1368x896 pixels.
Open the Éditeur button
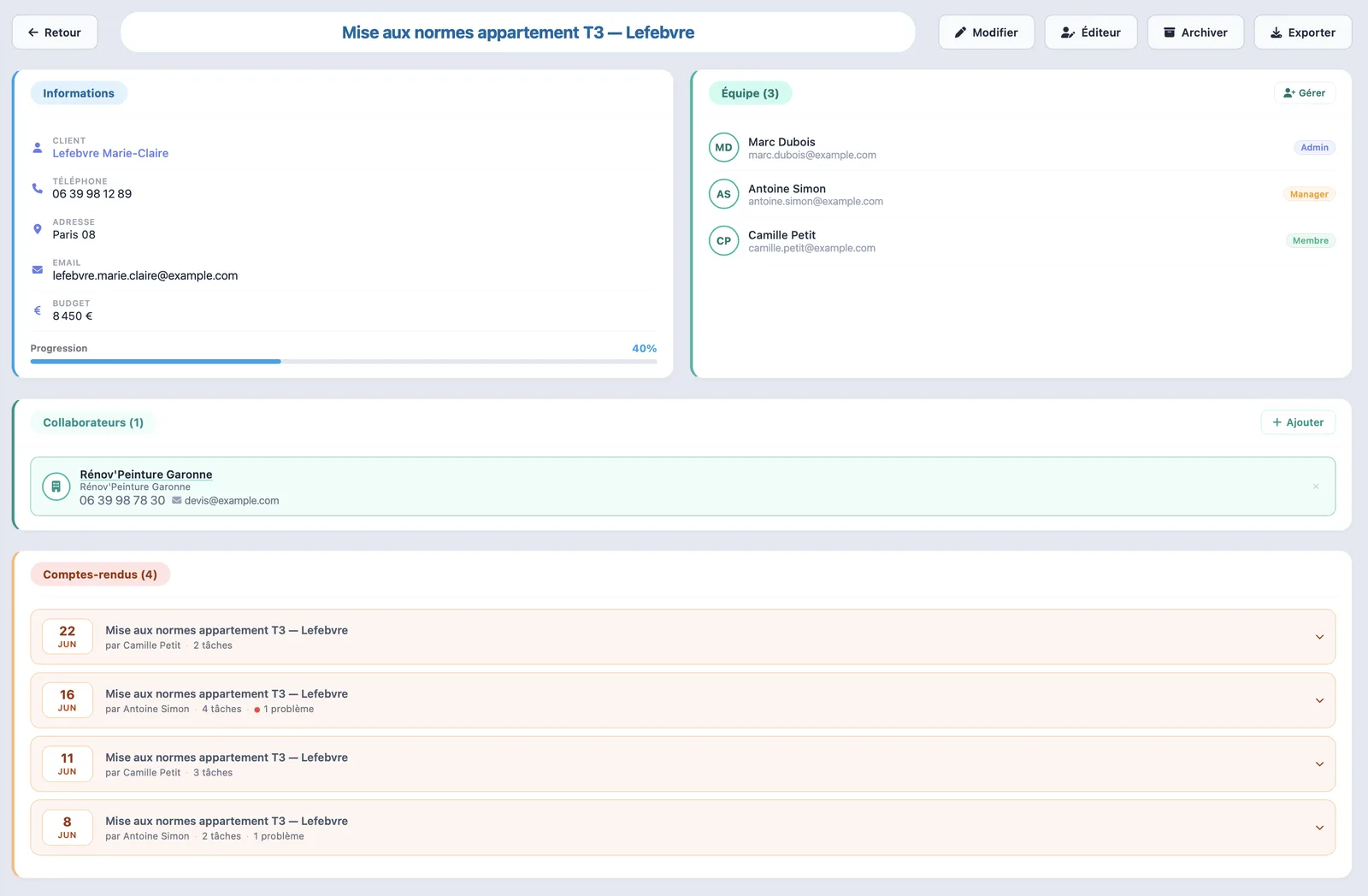(1091, 32)
